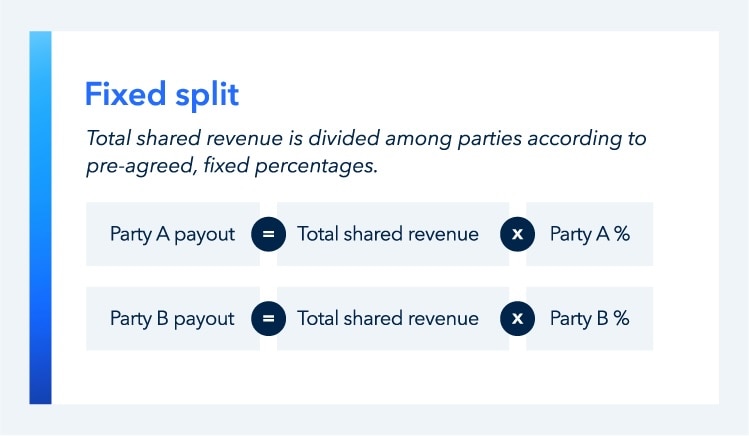
Task: Click the equals icon in Party B row
Action: coord(268,319)
